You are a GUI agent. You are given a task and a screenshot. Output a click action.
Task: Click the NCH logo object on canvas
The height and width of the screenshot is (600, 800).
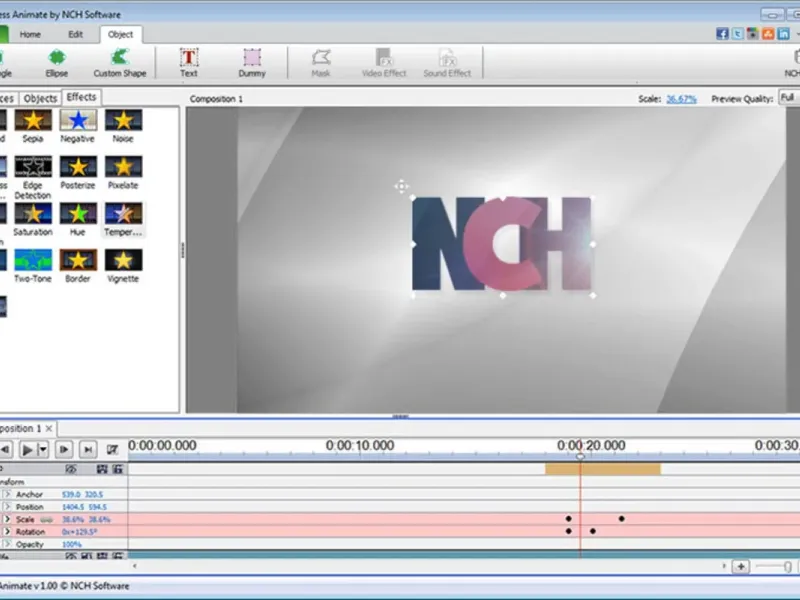coord(502,244)
